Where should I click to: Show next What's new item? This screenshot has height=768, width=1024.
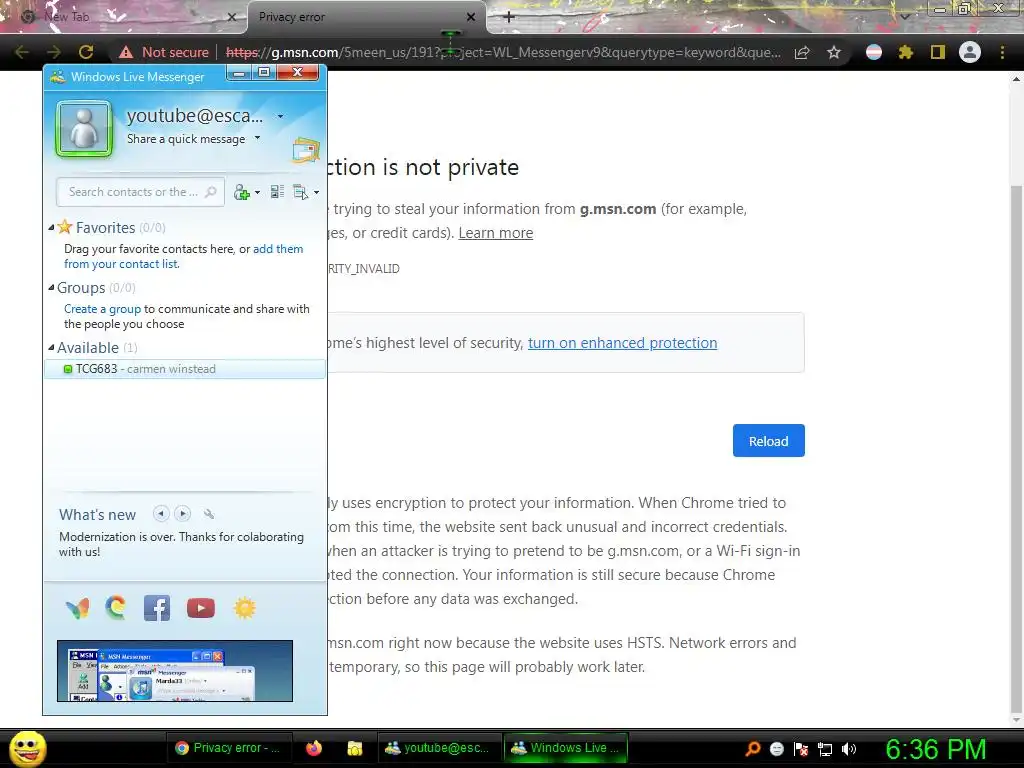coord(183,514)
